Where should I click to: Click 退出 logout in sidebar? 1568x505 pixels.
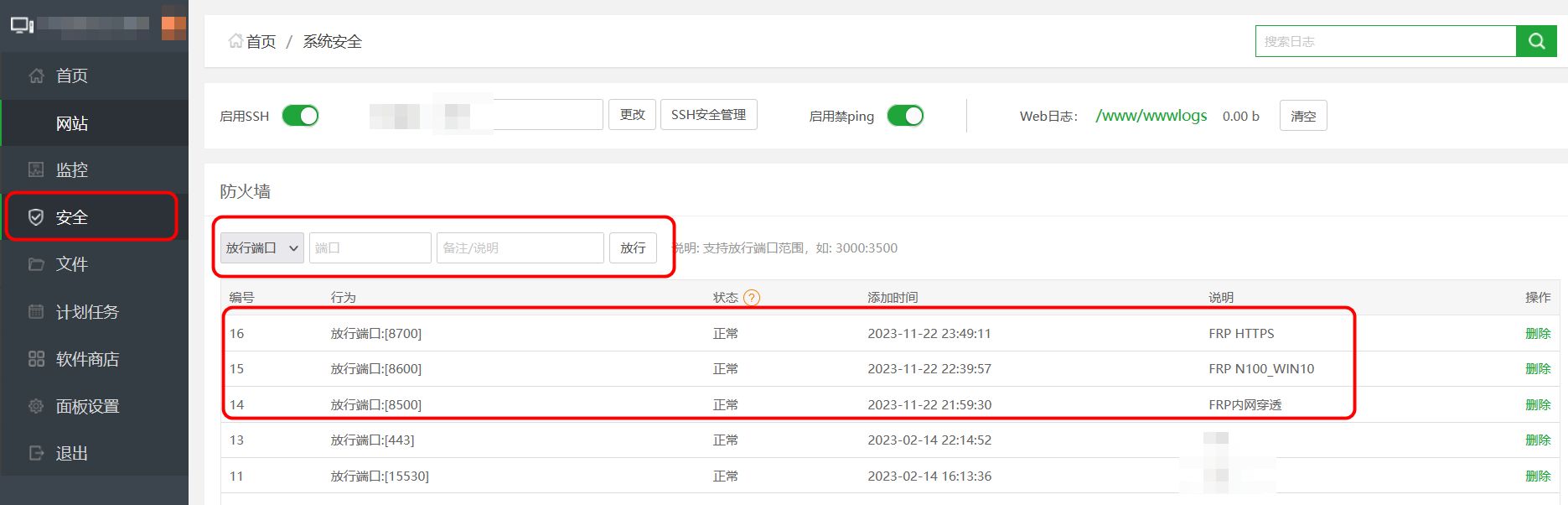click(71, 454)
